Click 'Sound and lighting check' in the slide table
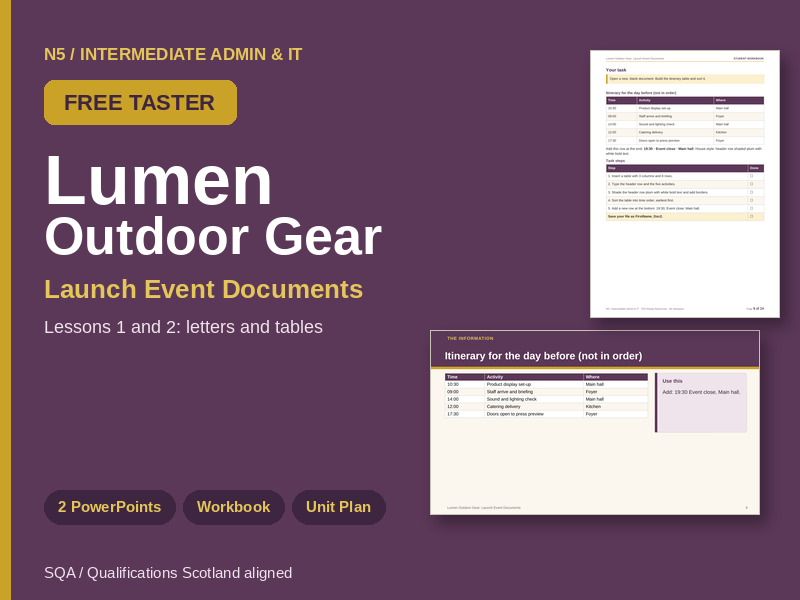 coord(512,399)
